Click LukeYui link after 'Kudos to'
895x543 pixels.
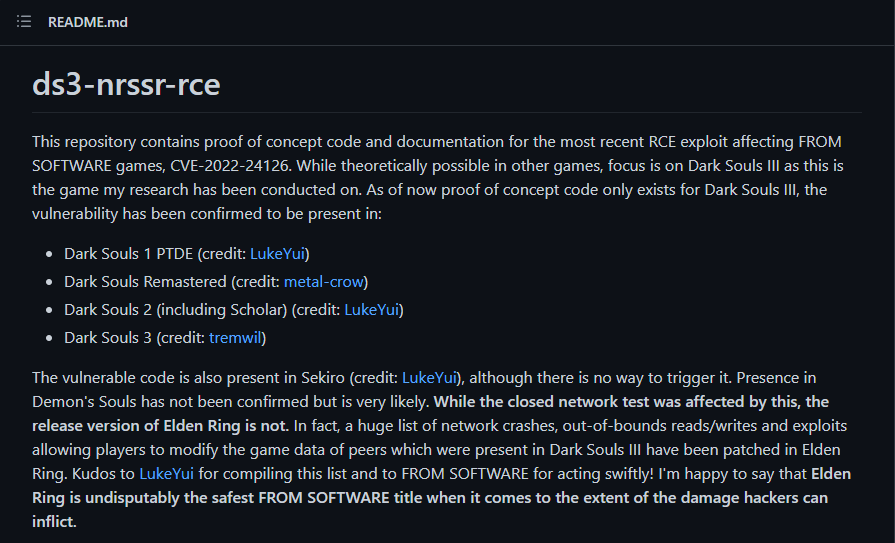[x=167, y=473]
